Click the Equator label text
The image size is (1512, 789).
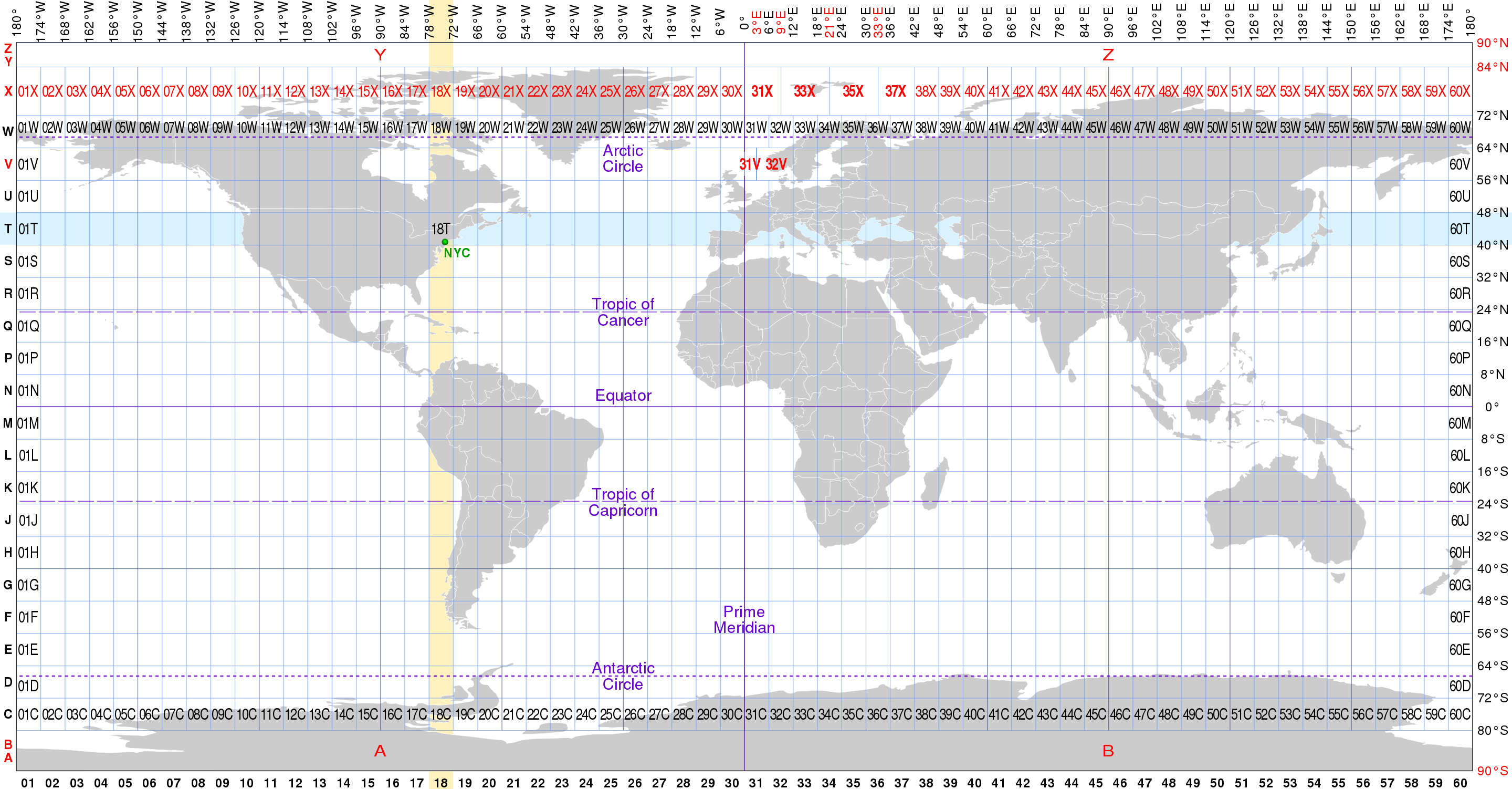point(623,396)
